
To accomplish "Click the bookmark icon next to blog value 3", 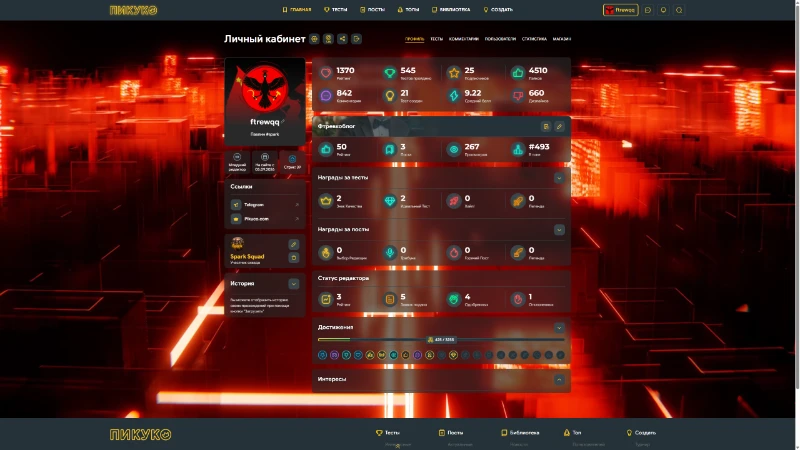I will (390, 149).
